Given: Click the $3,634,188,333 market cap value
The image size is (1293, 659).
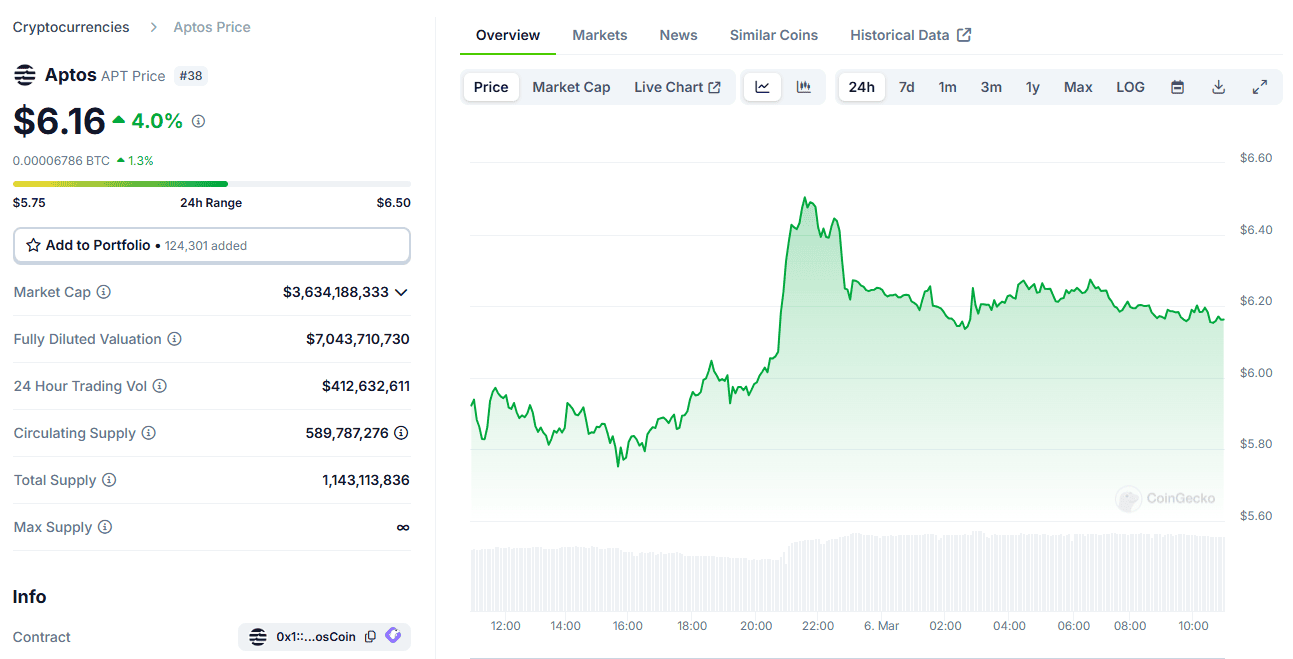Looking at the screenshot, I should [336, 292].
